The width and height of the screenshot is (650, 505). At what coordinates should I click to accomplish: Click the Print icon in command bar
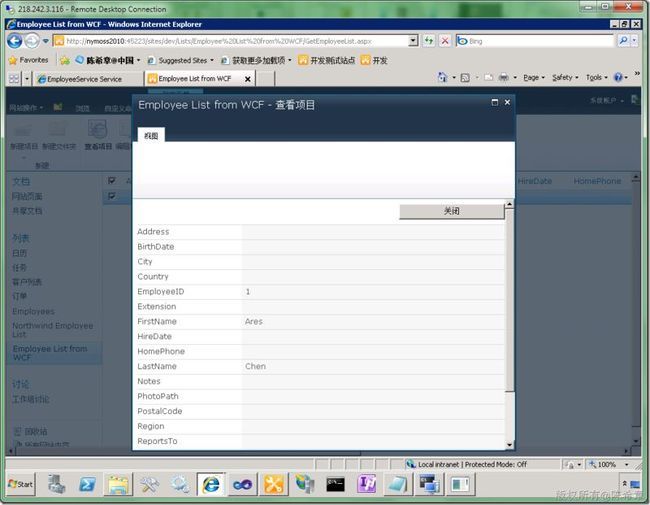pos(504,78)
